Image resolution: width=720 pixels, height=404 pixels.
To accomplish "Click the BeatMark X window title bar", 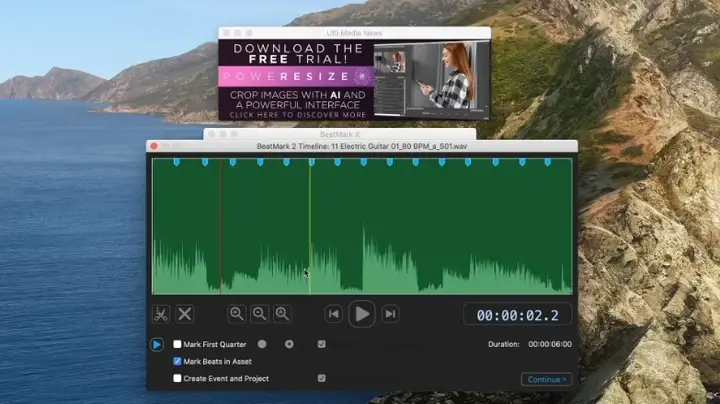I will [x=340, y=134].
